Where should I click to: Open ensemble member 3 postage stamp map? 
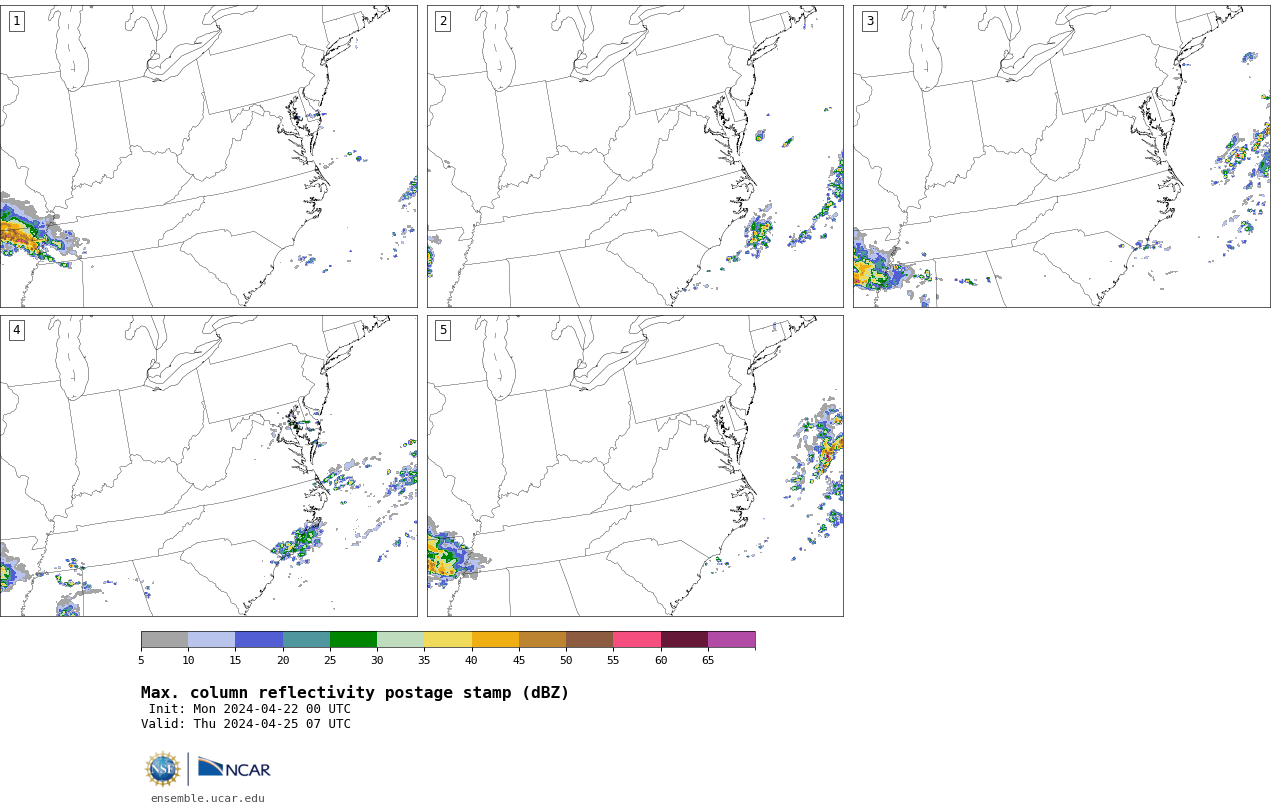1061,156
